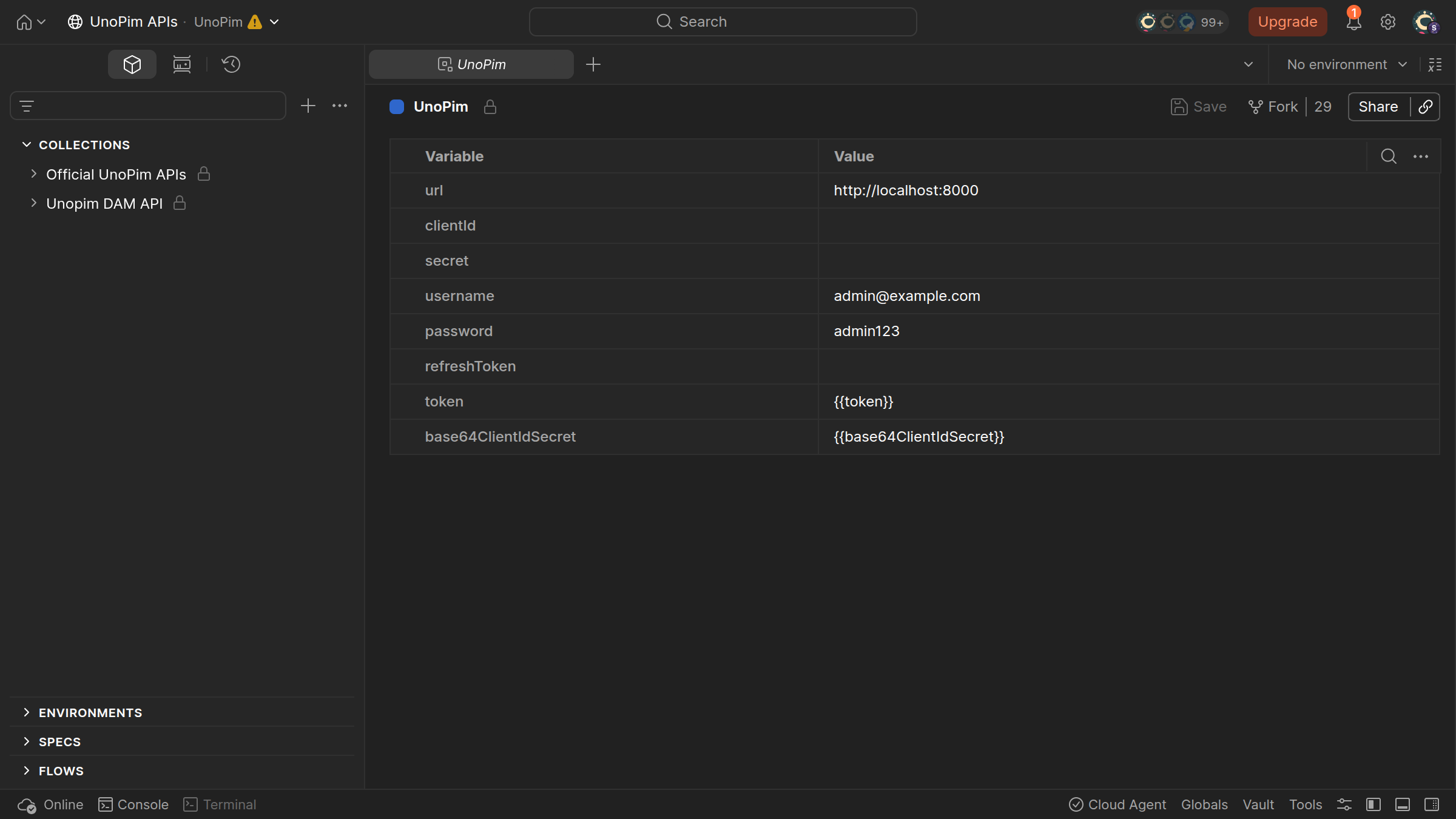This screenshot has height=819, width=1456.
Task: Click the Upgrade button
Action: click(x=1287, y=22)
